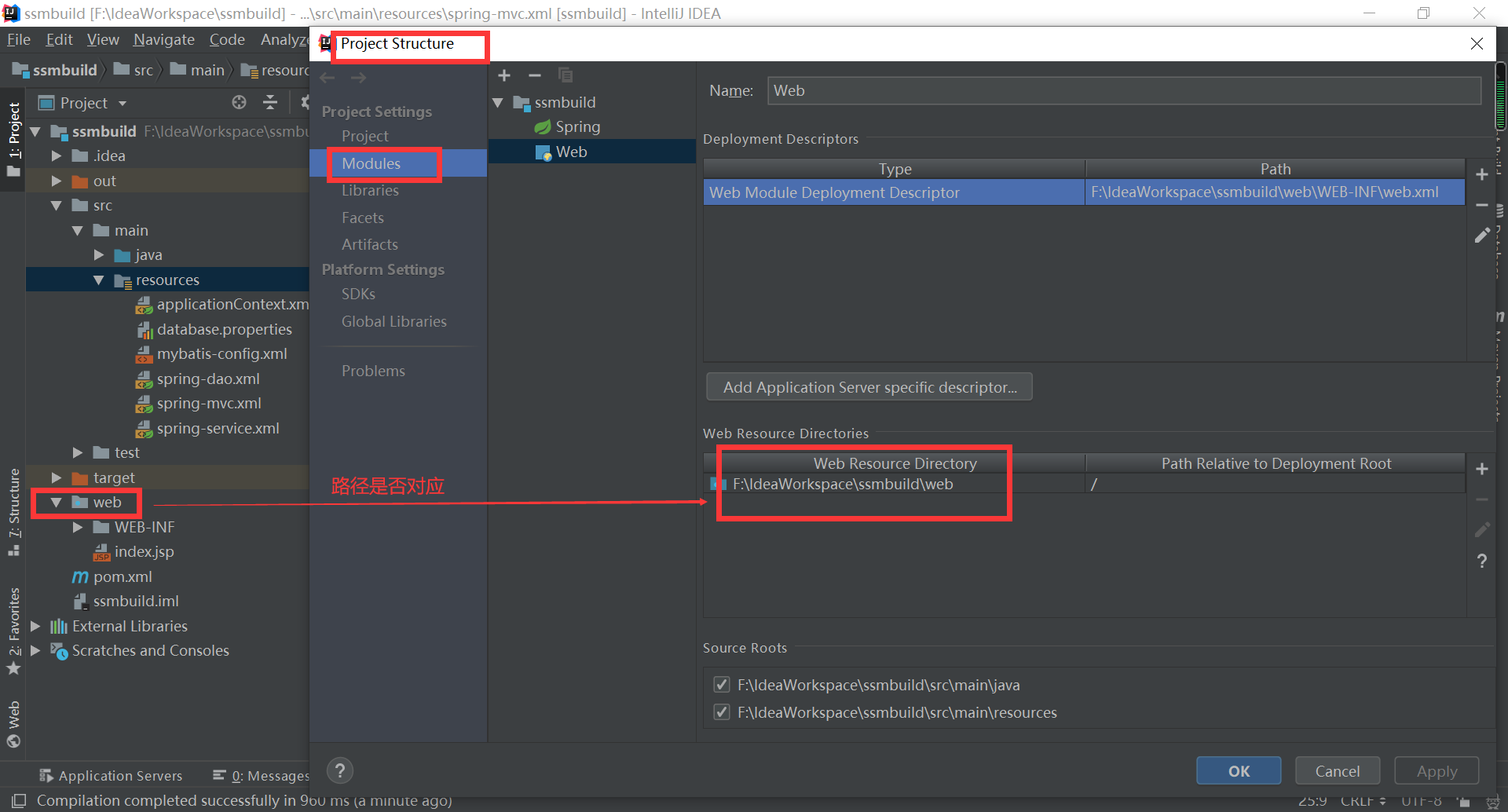The height and width of the screenshot is (812, 1508).
Task: Click Add Application Server specific descriptor button
Action: coord(869,387)
